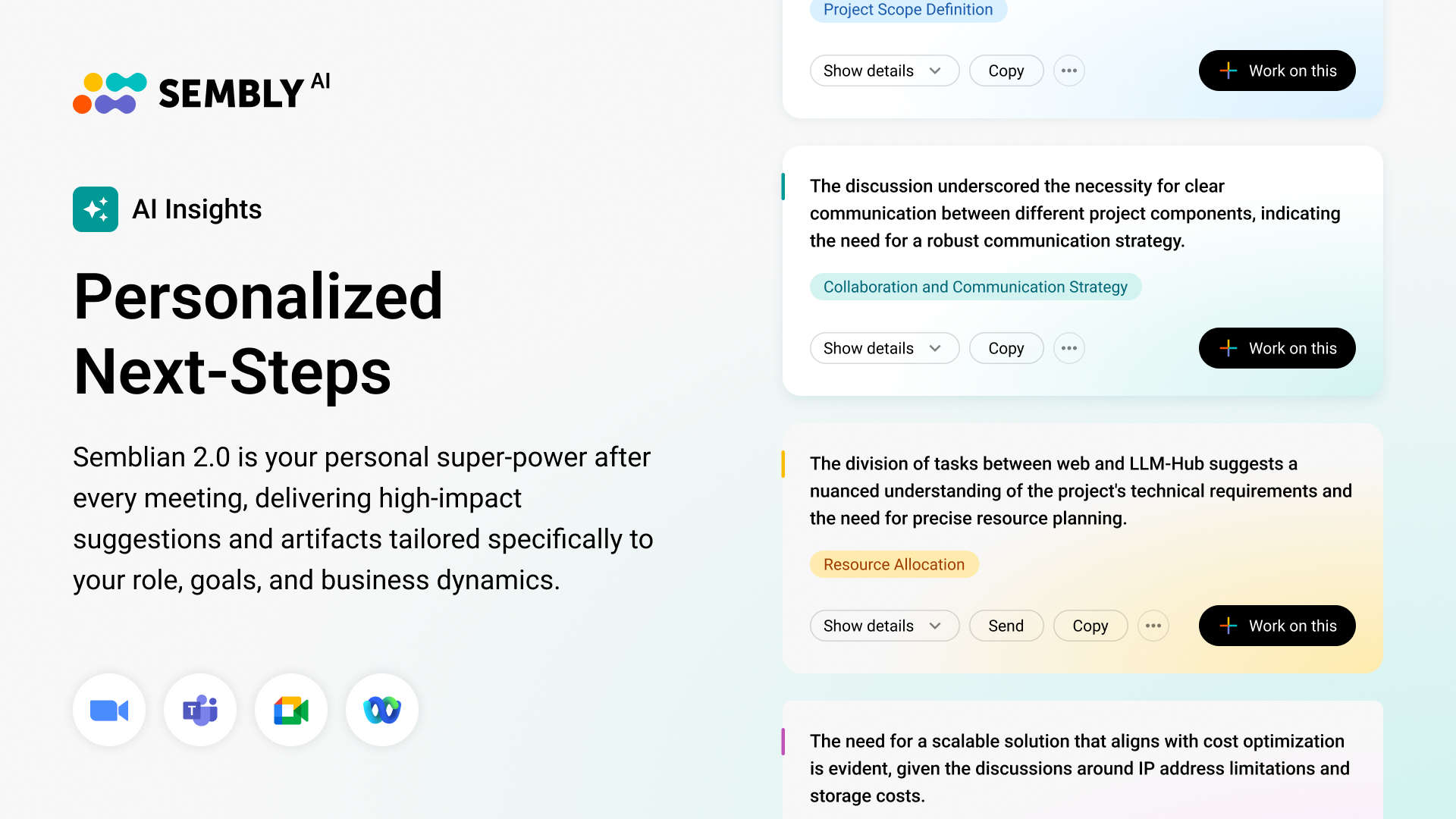Open more options on Project Scope card
Viewport: 1456px width, 819px height.
1069,71
